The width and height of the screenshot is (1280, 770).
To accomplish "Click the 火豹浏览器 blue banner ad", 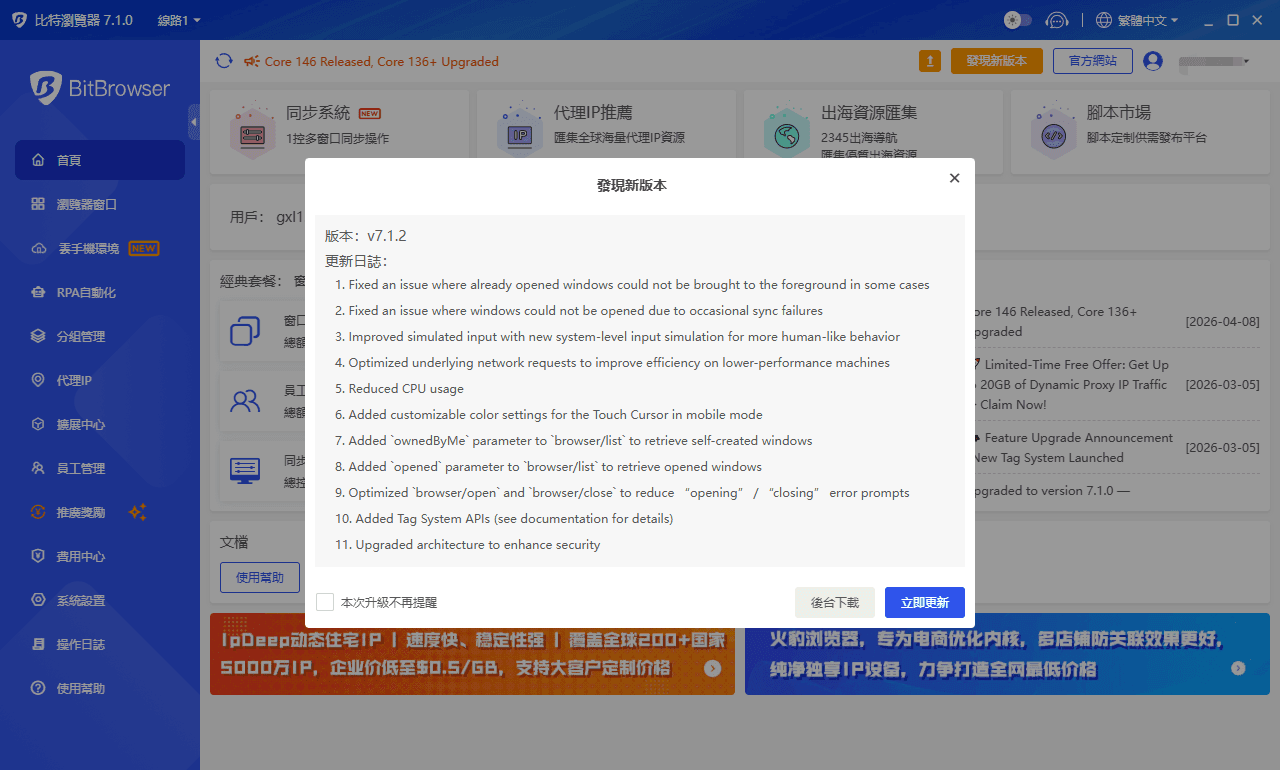I will point(1007,654).
